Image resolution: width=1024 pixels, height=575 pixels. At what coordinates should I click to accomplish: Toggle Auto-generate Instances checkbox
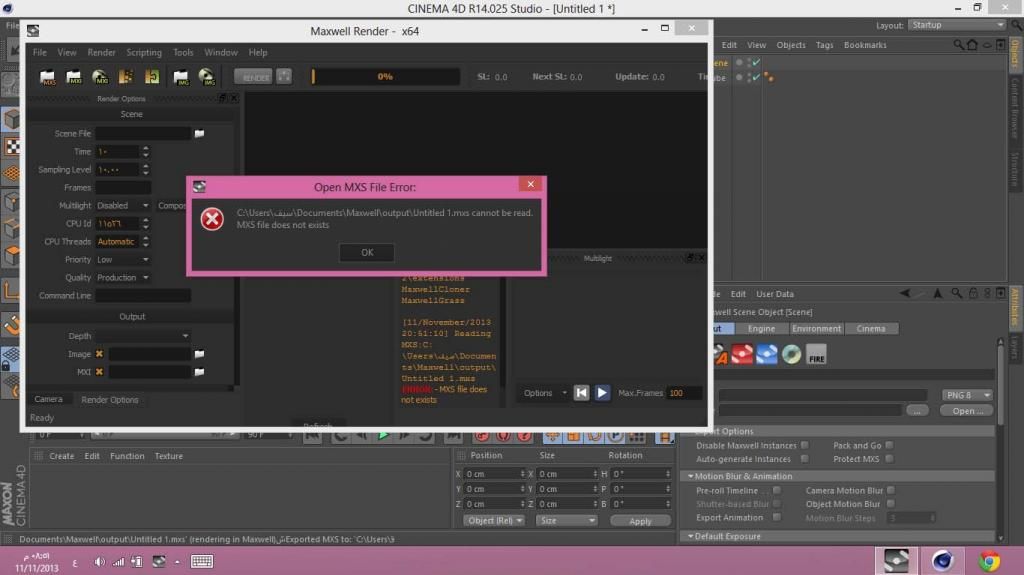click(805, 459)
